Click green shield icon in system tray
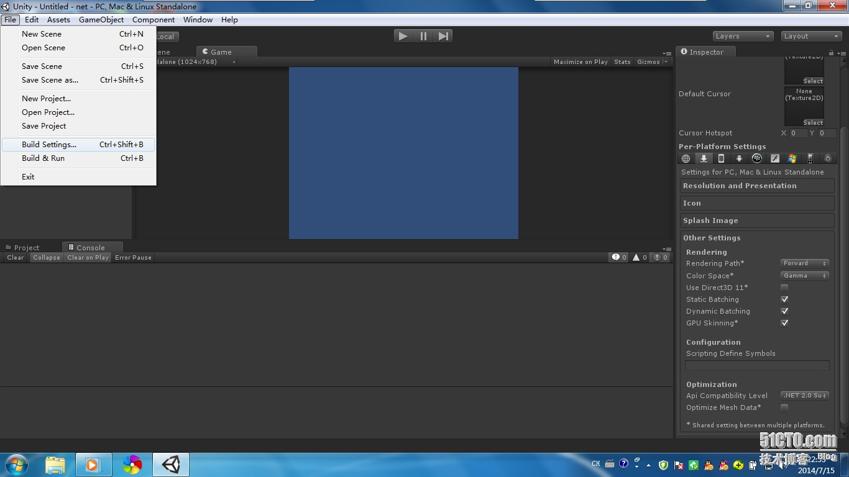Image resolution: width=849 pixels, height=477 pixels. coord(663,465)
